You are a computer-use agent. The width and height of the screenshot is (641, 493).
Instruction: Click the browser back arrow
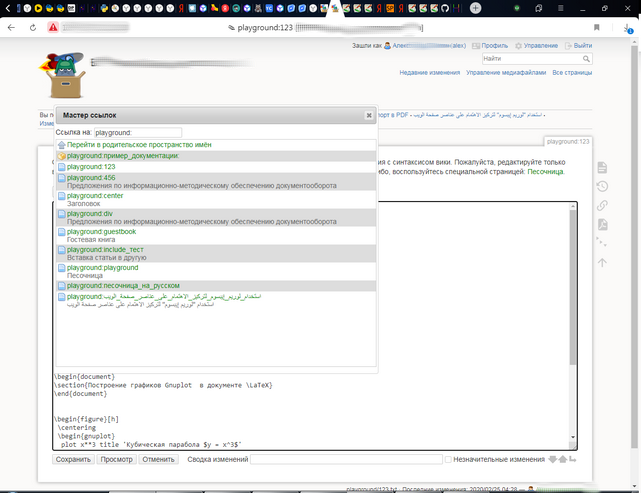(x=11, y=27)
